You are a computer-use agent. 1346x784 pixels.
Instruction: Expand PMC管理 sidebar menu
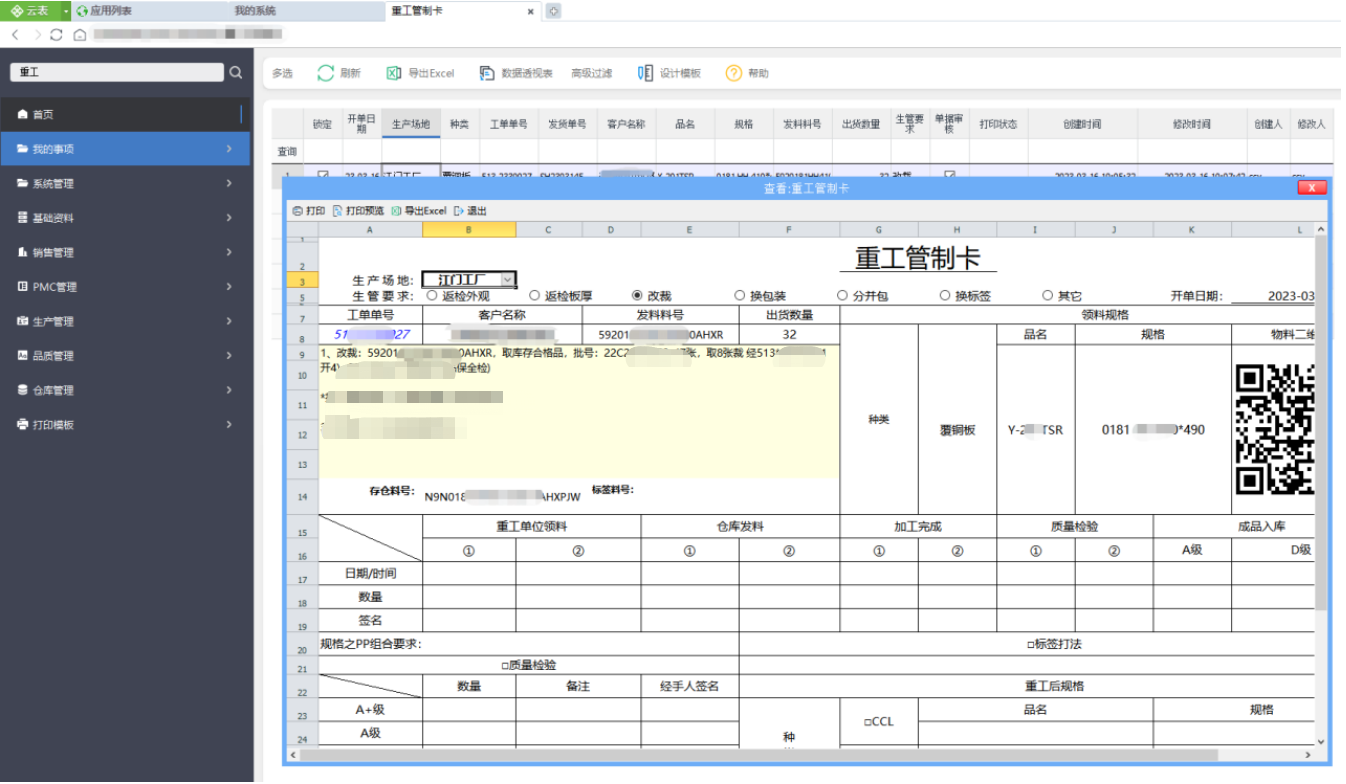(125, 287)
